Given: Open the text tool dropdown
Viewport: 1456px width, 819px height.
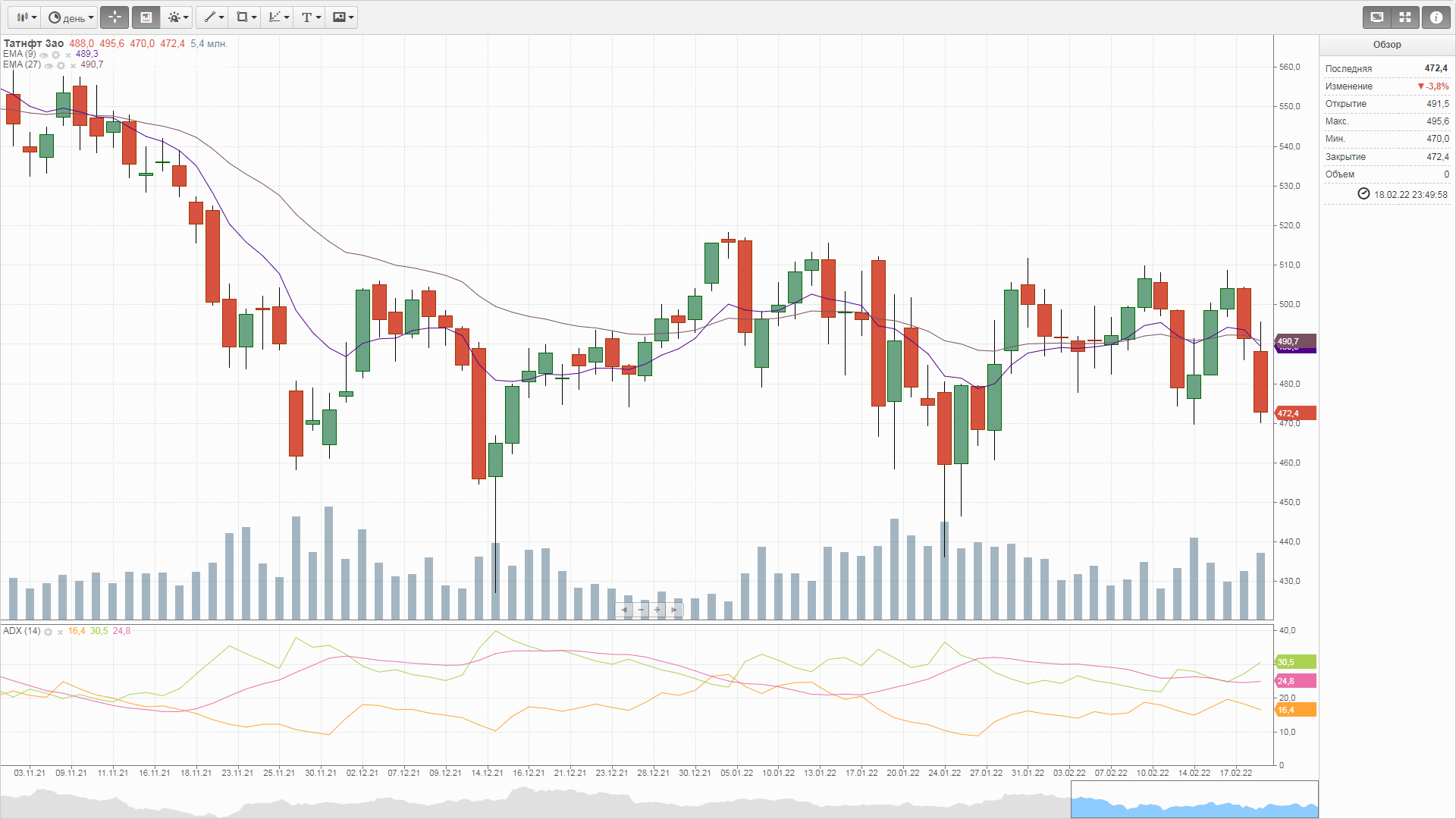Looking at the screenshot, I should (310, 17).
